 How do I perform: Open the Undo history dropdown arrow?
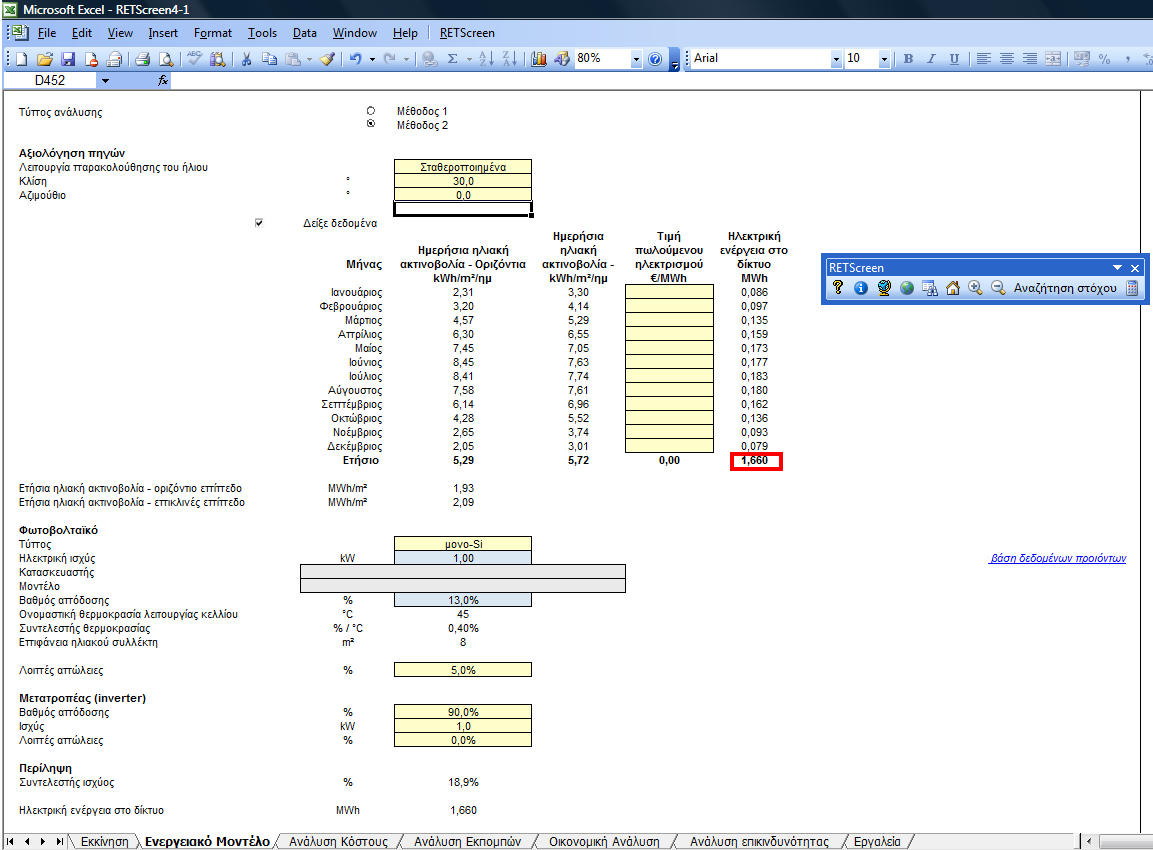click(372, 59)
